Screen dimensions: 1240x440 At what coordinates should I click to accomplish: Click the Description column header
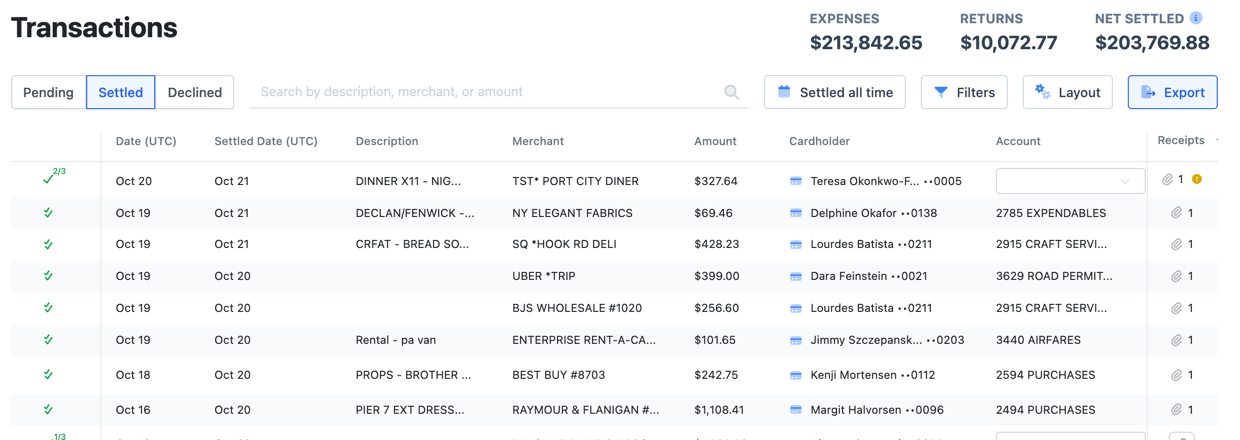coord(387,141)
